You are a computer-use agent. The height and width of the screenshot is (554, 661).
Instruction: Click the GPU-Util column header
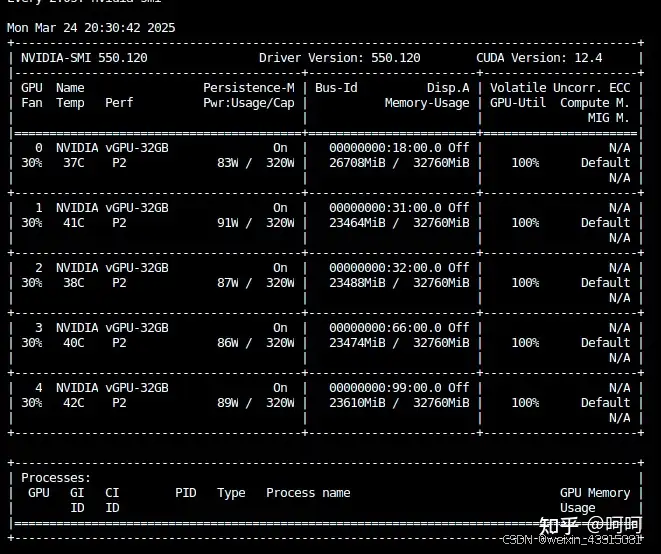coord(518,103)
